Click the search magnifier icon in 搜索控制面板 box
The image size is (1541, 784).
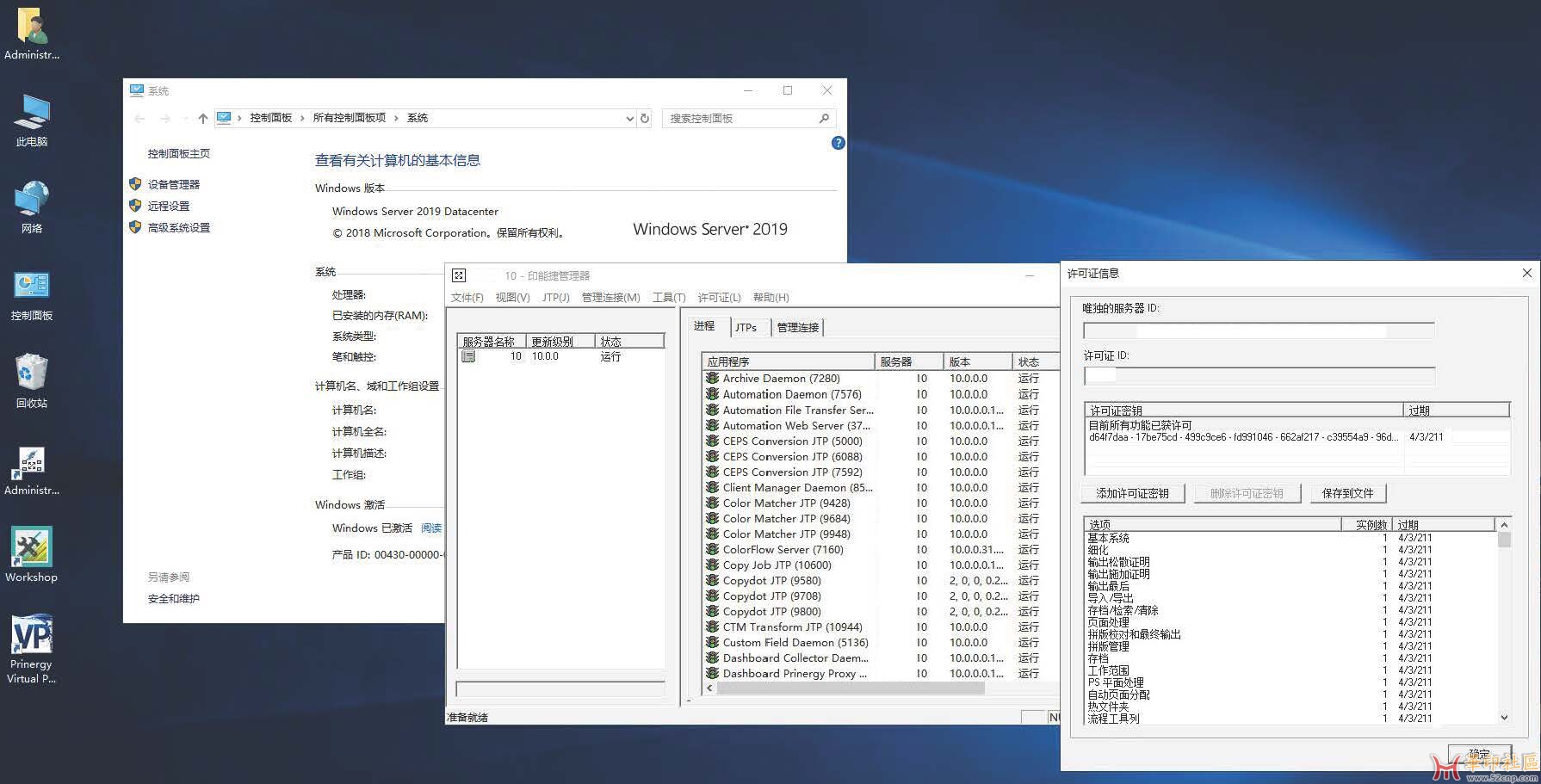[824, 119]
